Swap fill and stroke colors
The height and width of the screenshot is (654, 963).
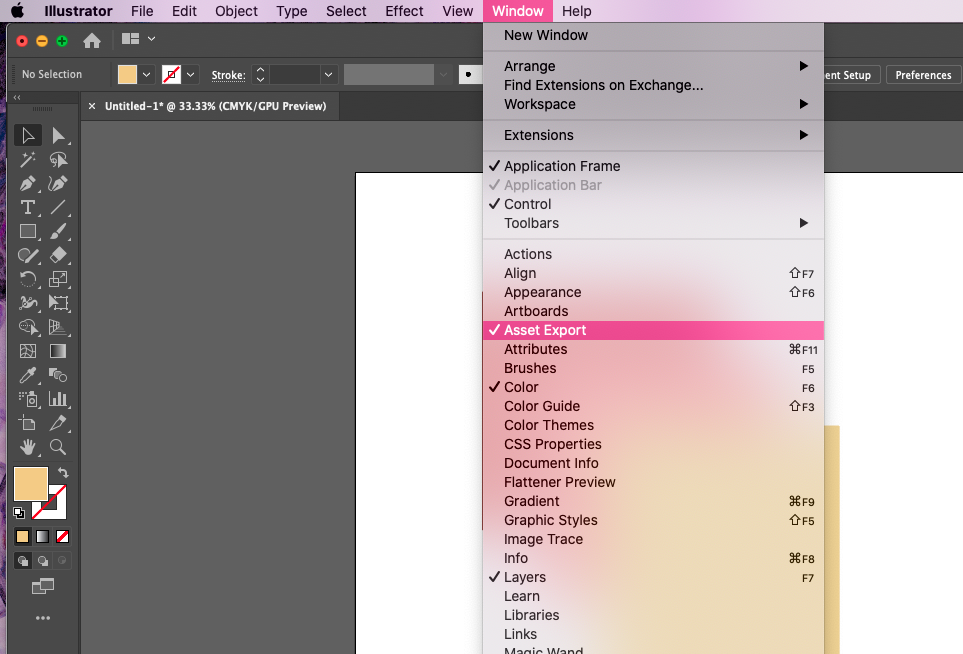[x=63, y=473]
